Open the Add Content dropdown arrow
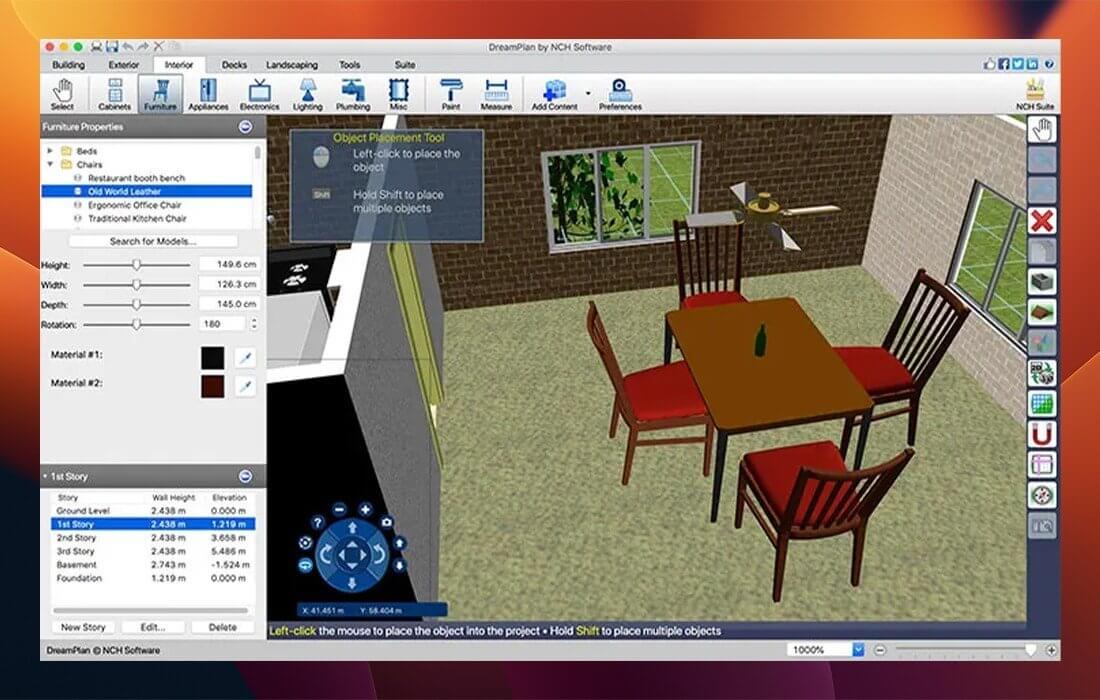The width and height of the screenshot is (1100, 700). 588,92
